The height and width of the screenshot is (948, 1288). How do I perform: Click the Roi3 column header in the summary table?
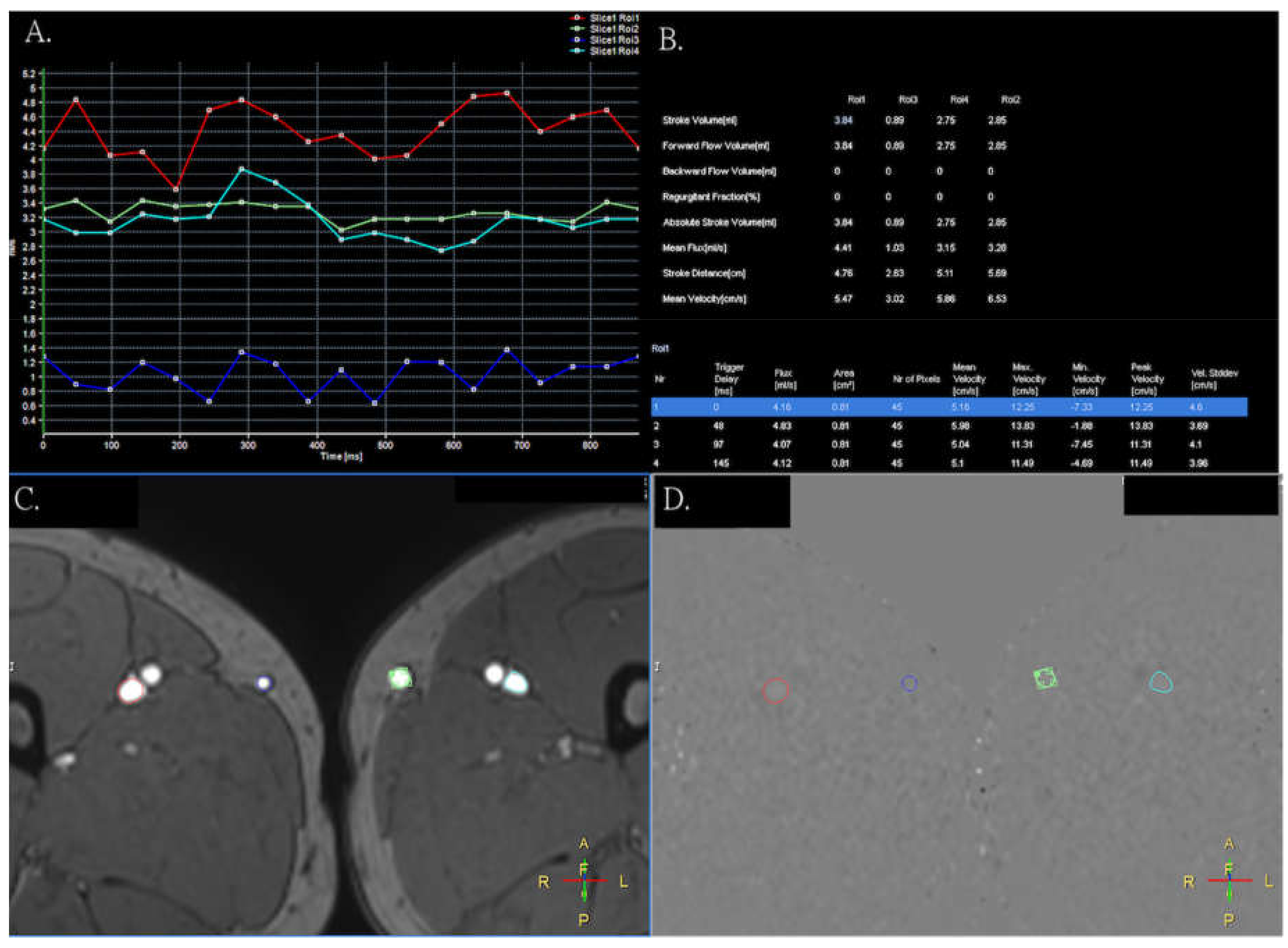point(908,100)
